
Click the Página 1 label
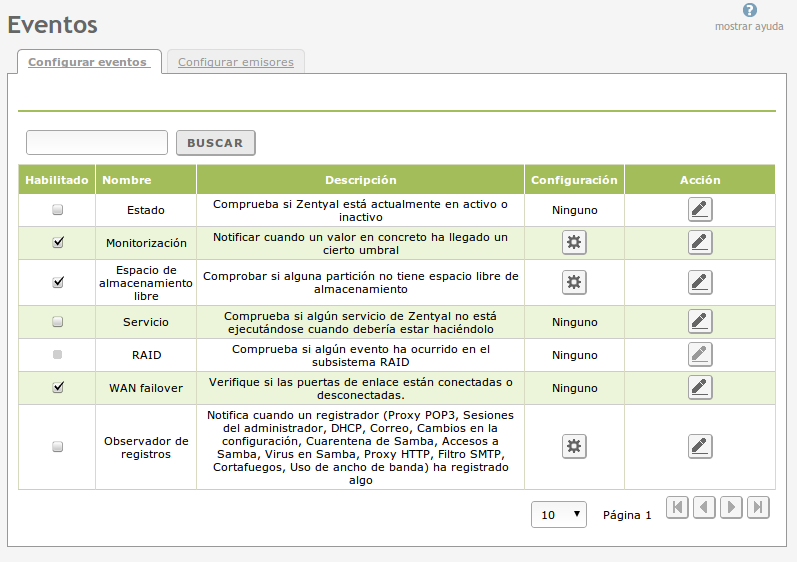(x=627, y=515)
